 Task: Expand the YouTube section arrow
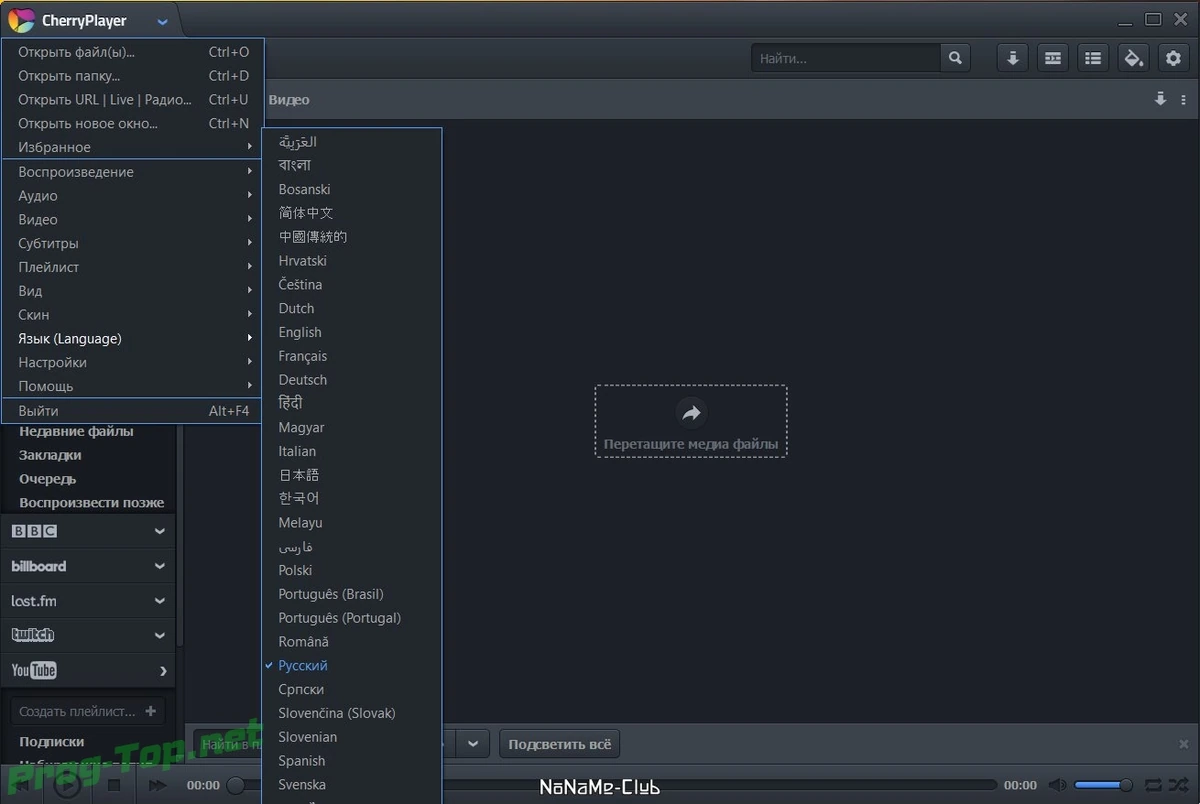point(163,671)
